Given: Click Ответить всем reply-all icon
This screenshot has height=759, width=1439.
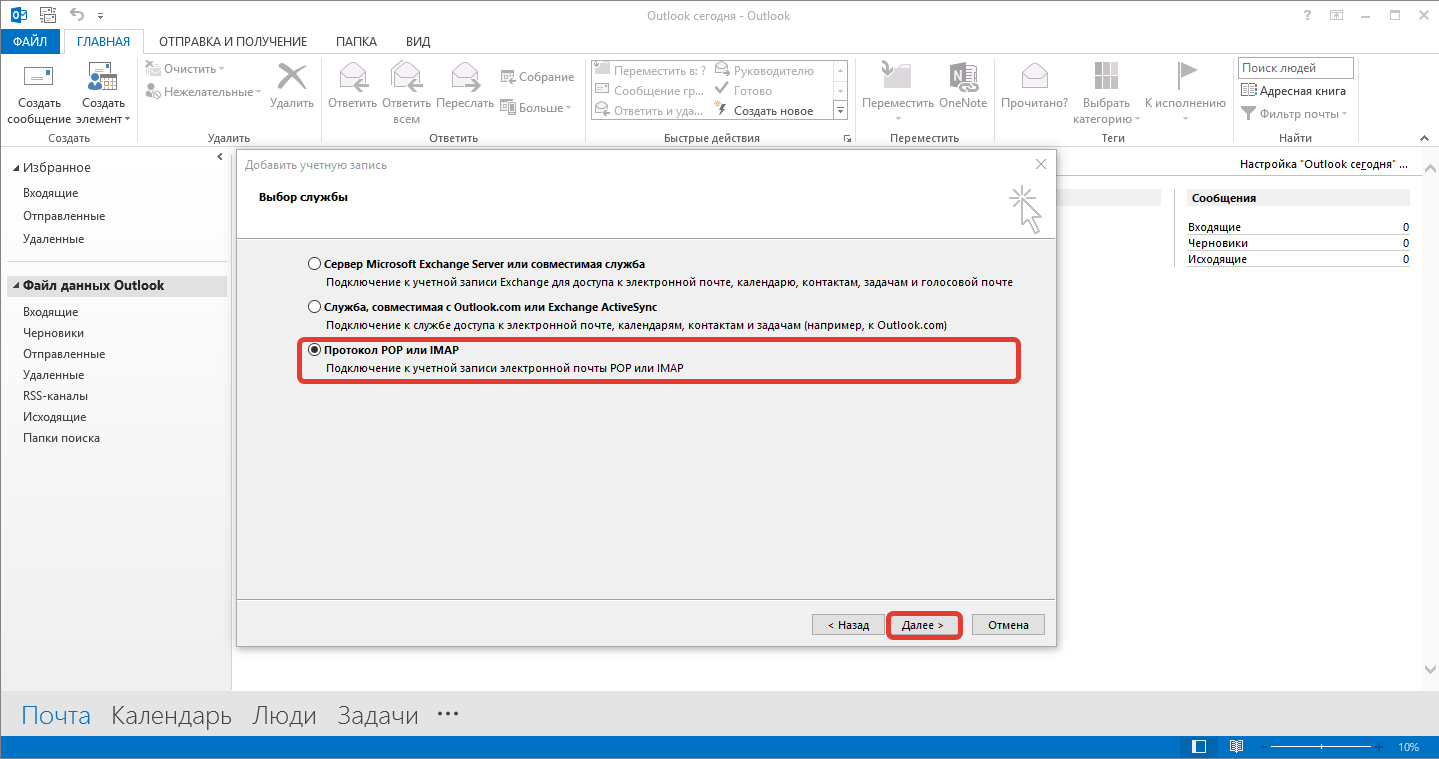Looking at the screenshot, I should [x=406, y=76].
